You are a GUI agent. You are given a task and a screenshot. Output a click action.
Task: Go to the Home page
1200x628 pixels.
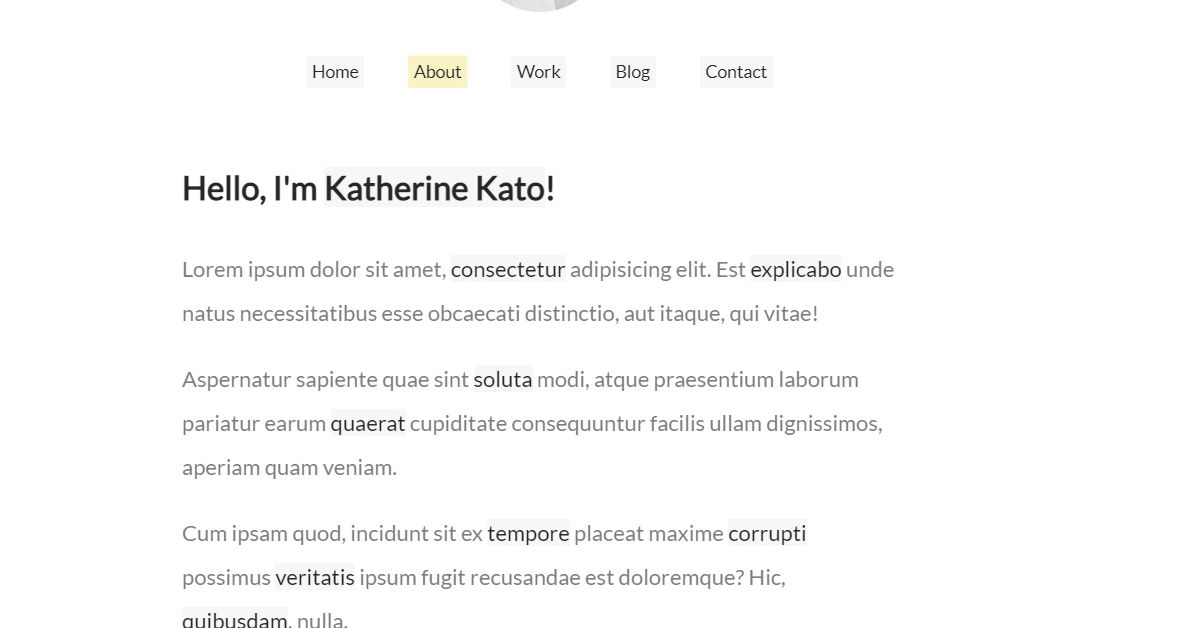click(x=335, y=72)
